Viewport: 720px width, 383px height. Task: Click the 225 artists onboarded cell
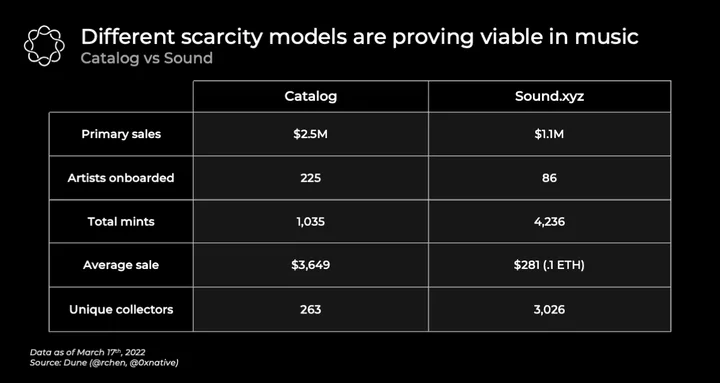311,178
